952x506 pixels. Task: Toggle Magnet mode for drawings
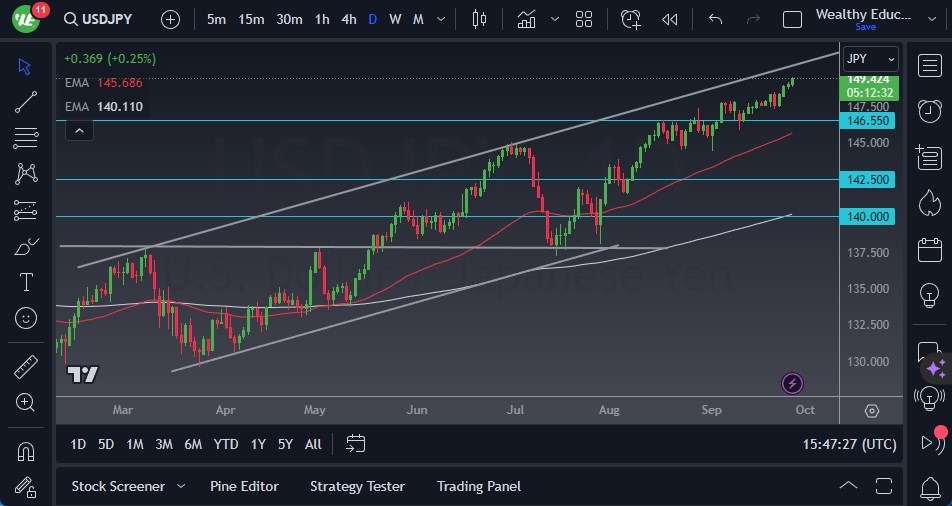click(27, 451)
